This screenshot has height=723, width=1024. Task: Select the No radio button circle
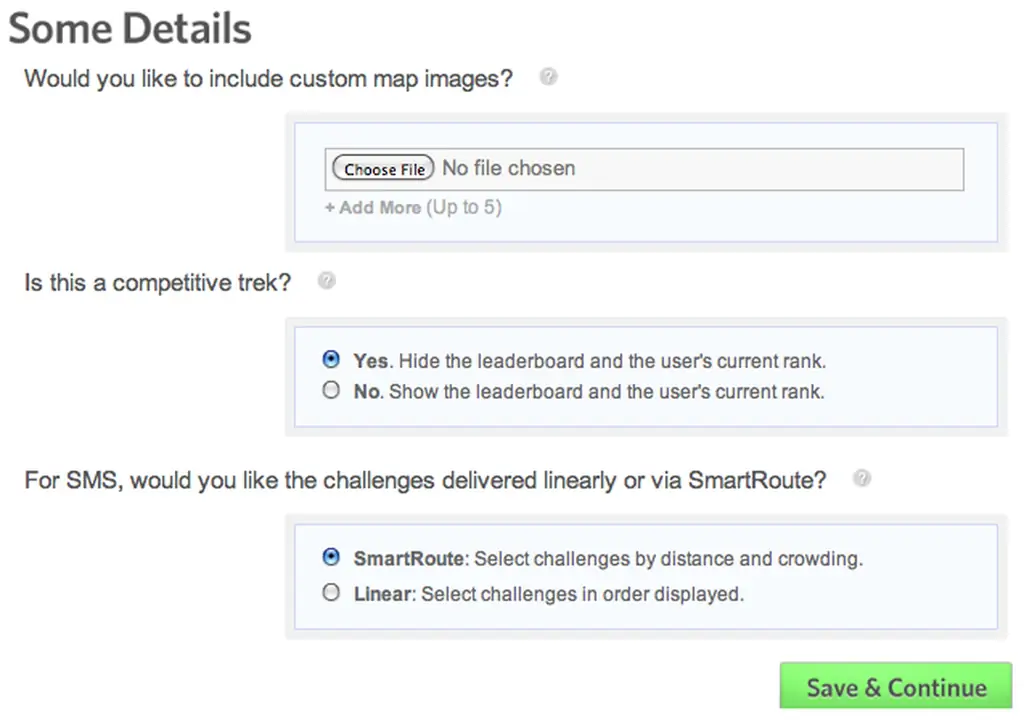tap(332, 391)
